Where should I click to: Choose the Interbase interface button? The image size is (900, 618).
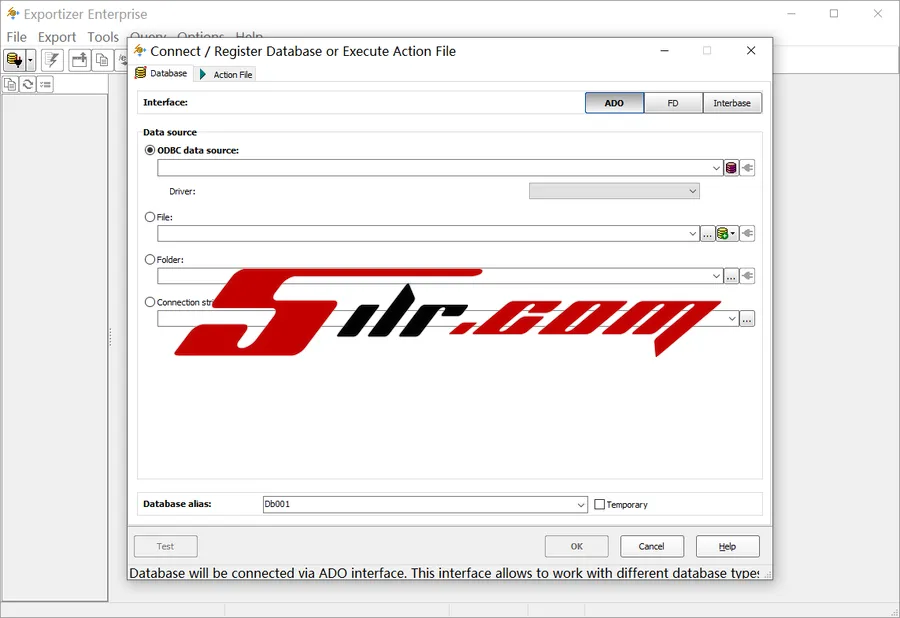732,103
